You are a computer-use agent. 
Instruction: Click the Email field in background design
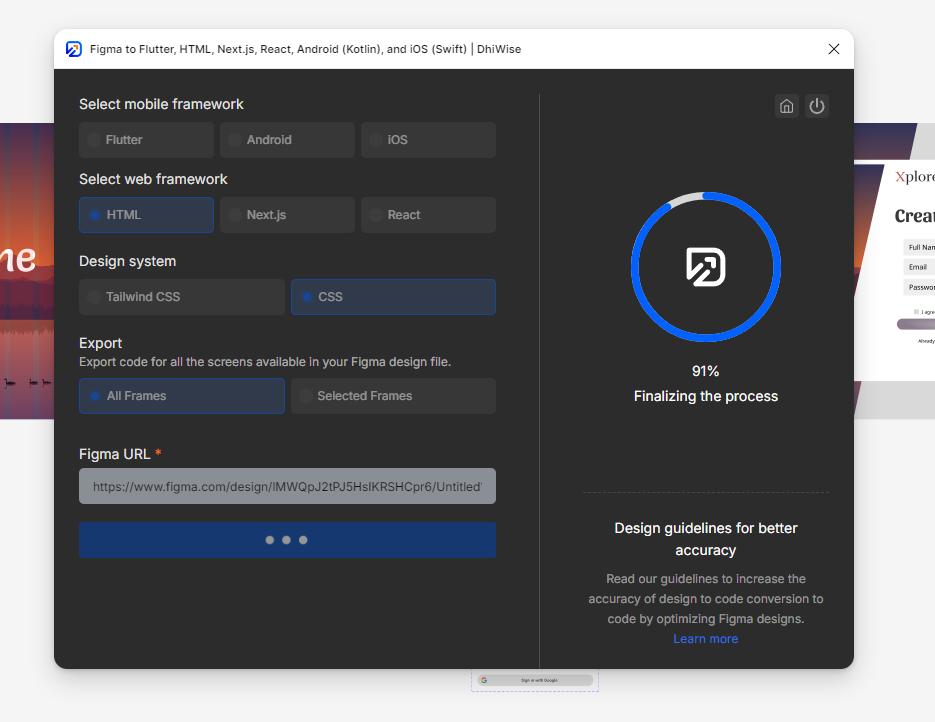click(x=919, y=267)
